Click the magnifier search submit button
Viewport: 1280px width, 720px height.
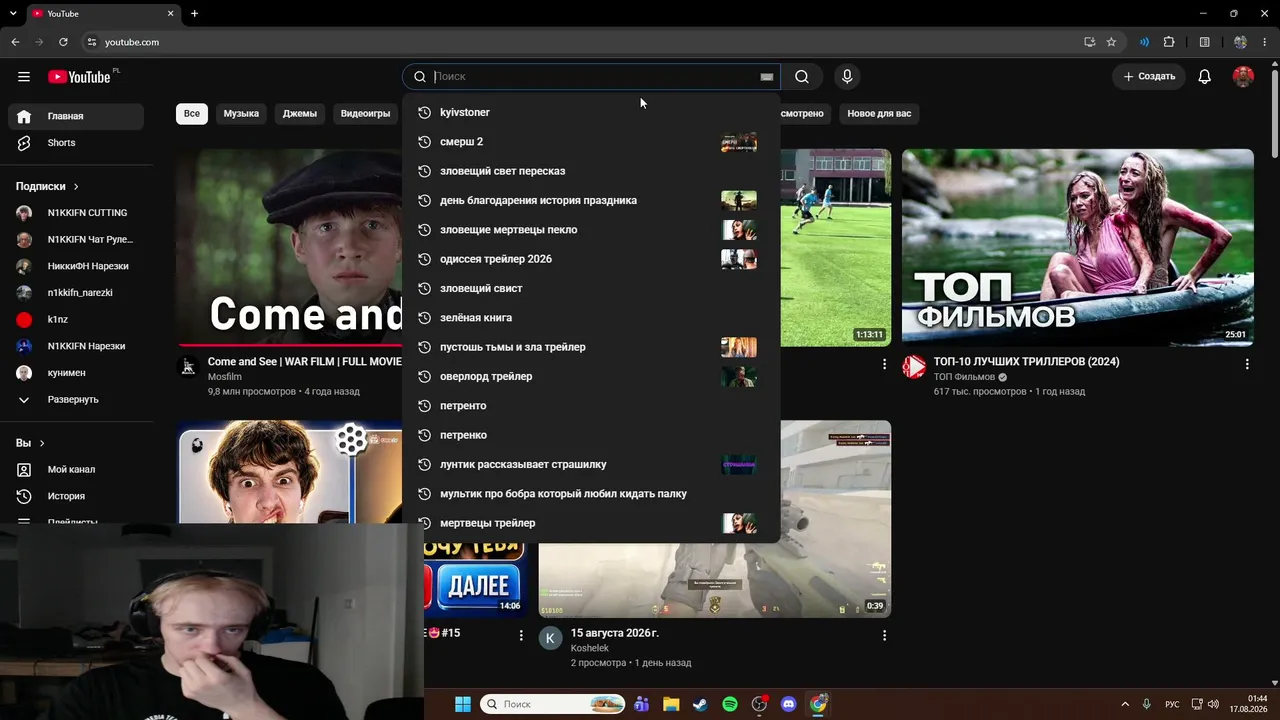point(802,77)
